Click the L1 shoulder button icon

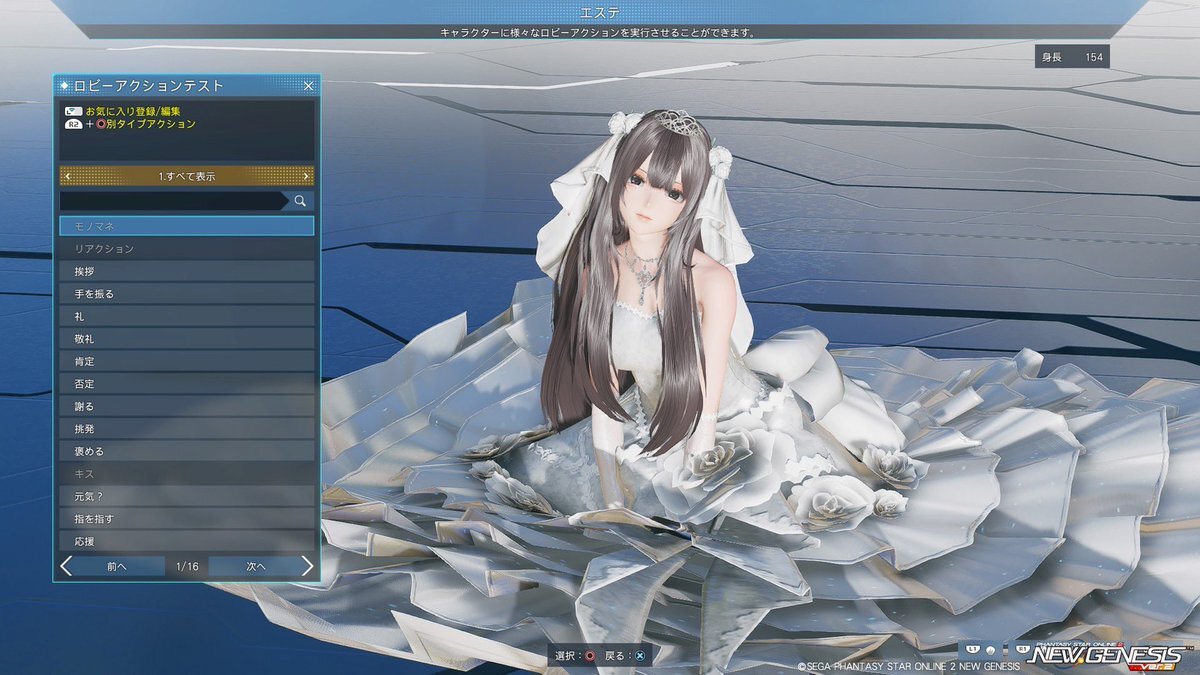(971, 649)
